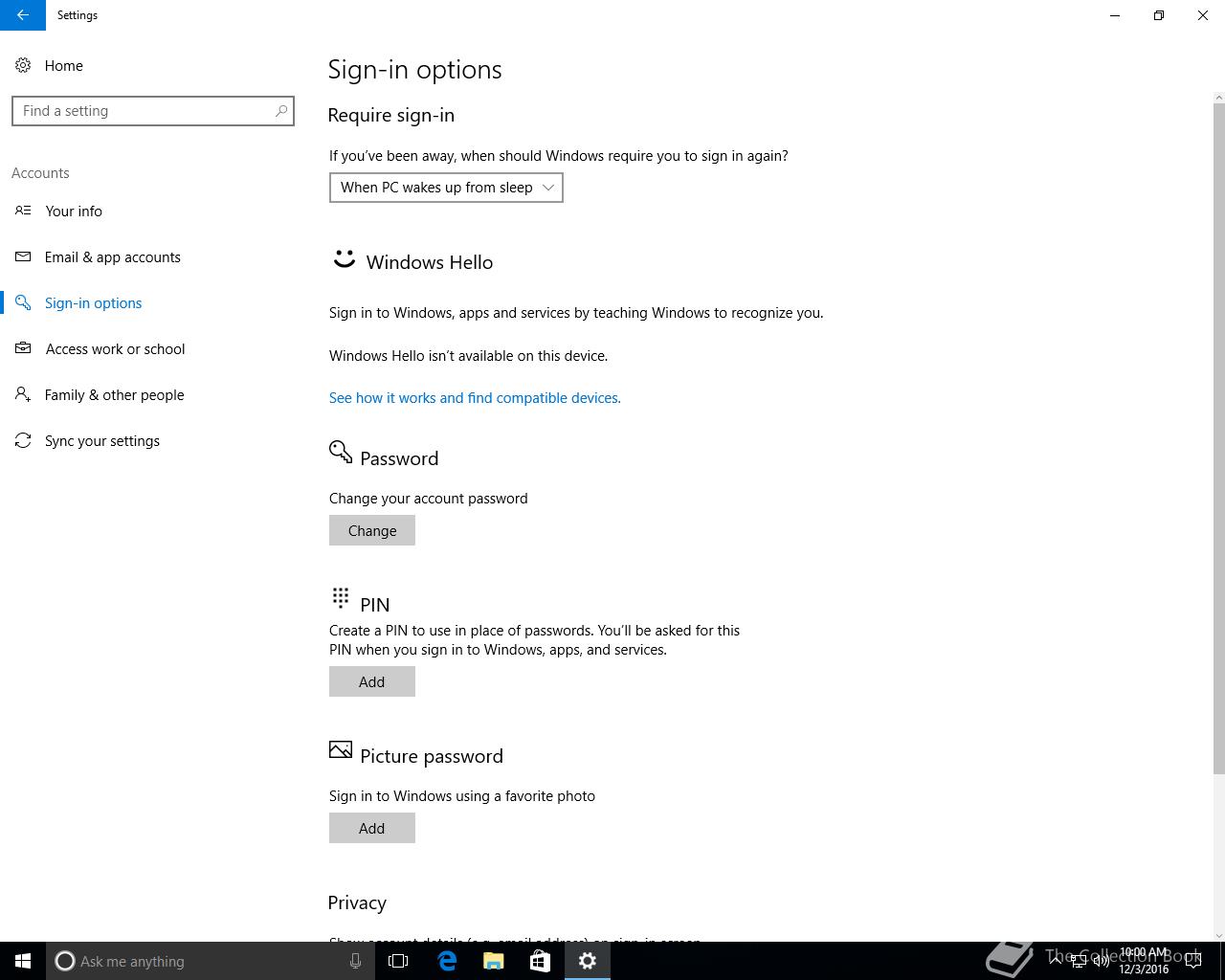Click the vertical scrollbar thumb

pyautogui.click(x=1218, y=438)
